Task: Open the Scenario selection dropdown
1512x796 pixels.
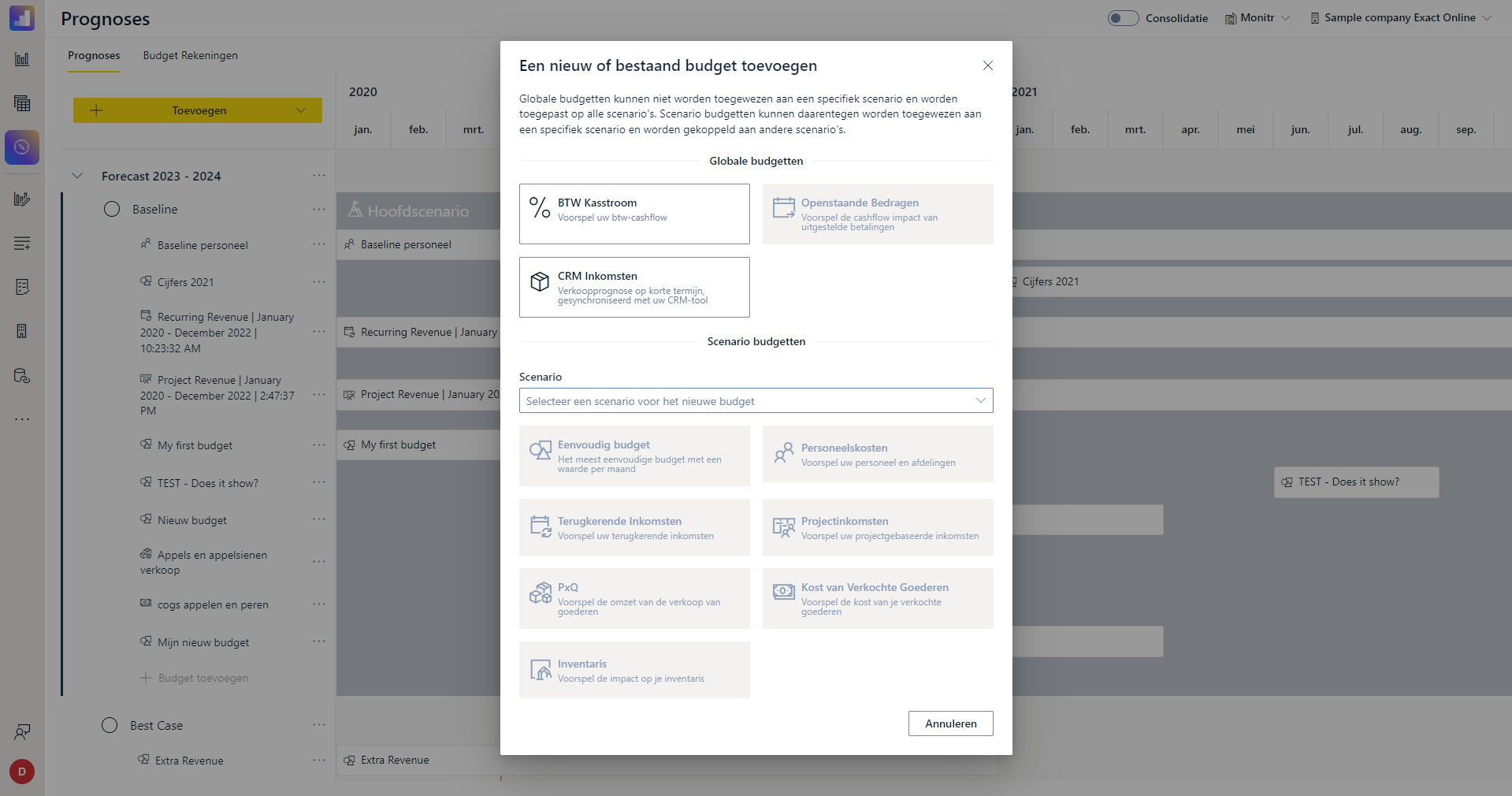Action: (756, 400)
